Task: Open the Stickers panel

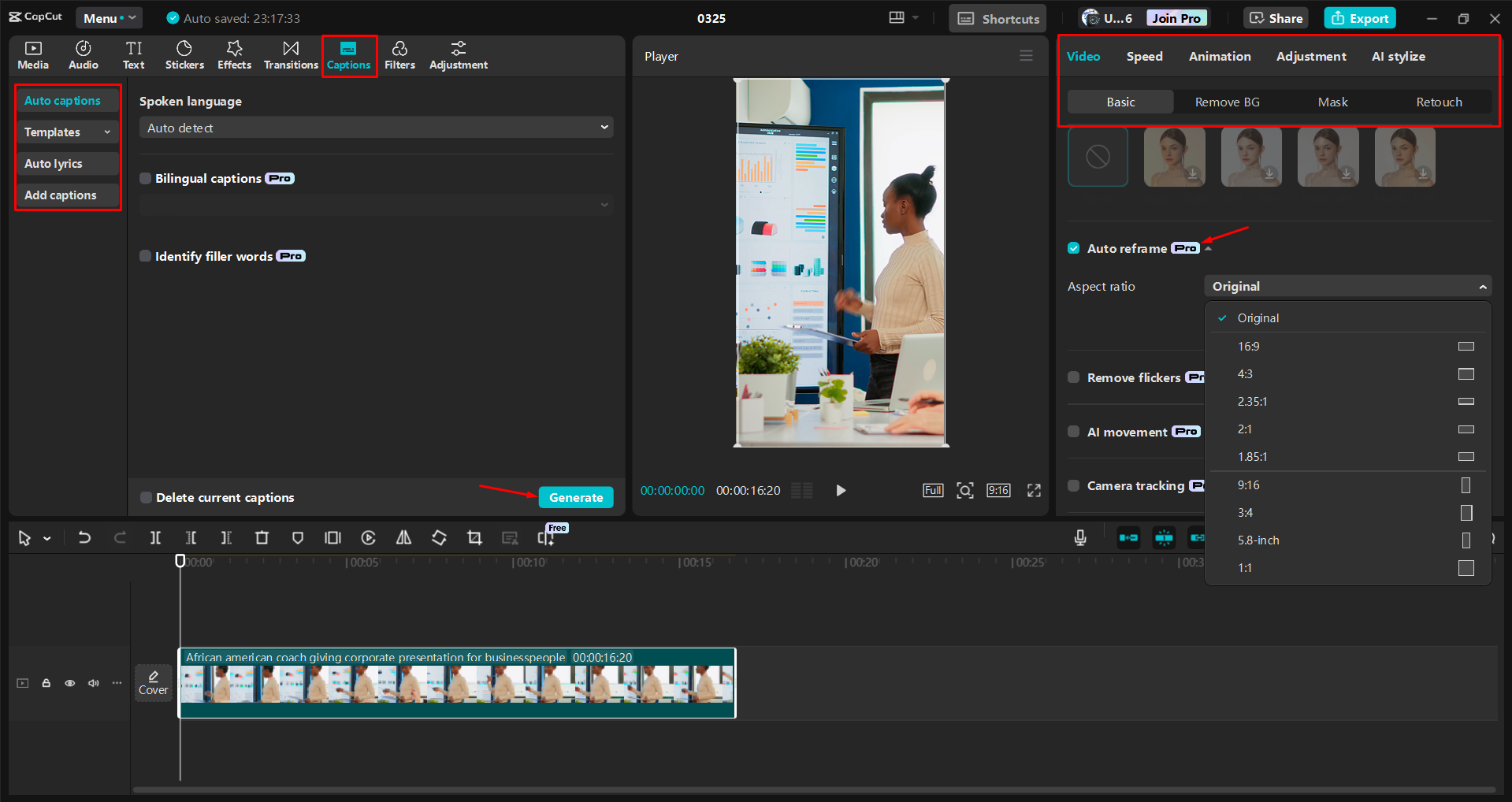Action: (x=184, y=55)
